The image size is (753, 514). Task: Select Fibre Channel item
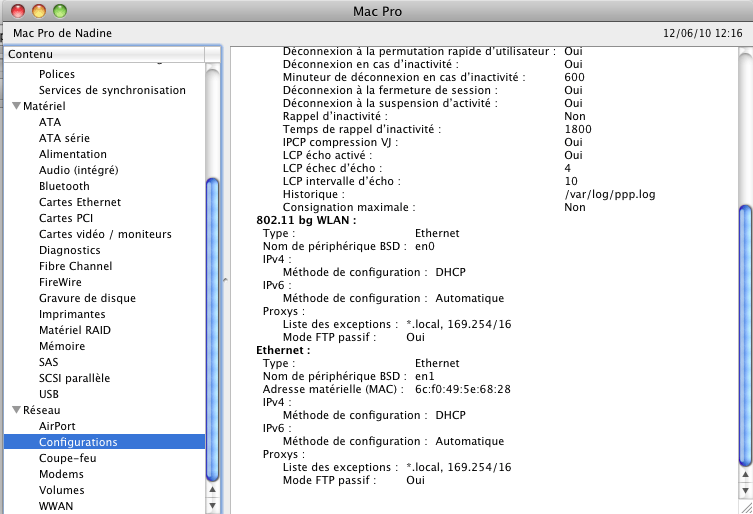[x=75, y=266]
